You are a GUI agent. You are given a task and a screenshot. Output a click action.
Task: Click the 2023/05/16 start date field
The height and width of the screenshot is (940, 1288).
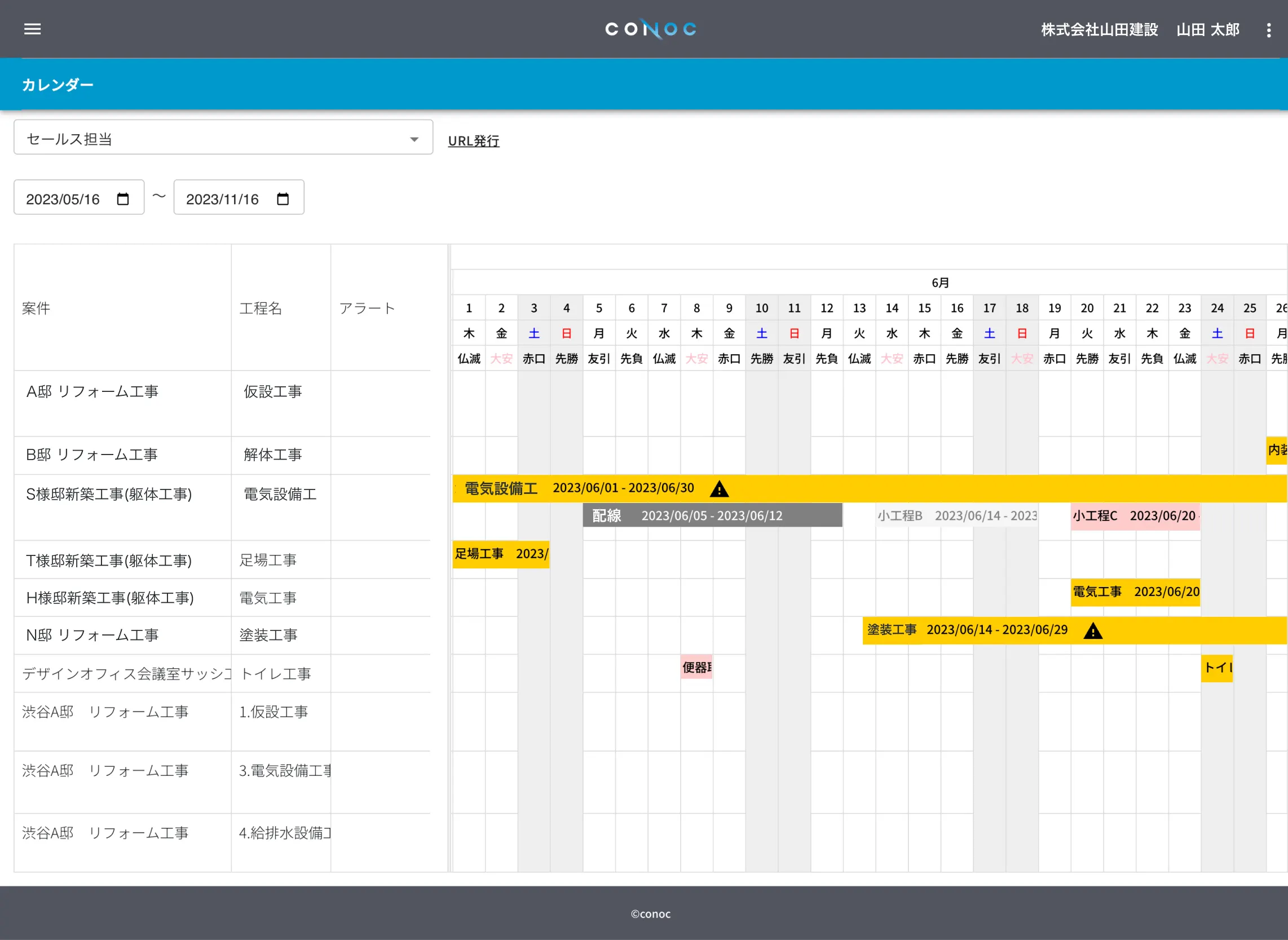(63, 198)
